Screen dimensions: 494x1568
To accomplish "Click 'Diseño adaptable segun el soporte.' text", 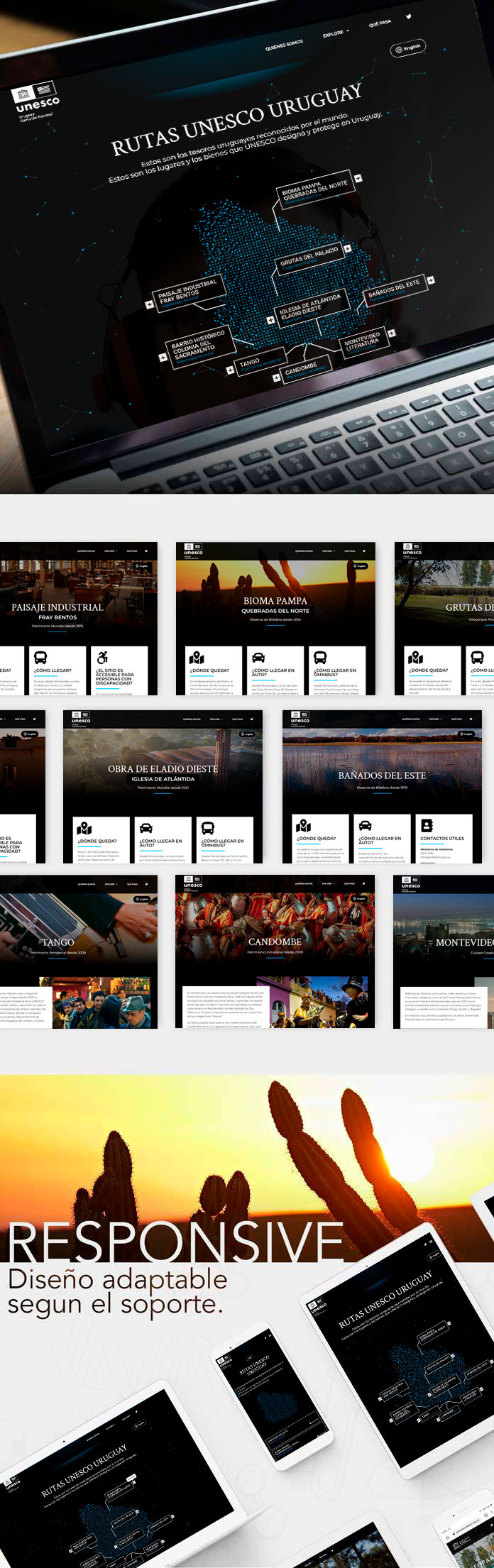I will point(117,1292).
